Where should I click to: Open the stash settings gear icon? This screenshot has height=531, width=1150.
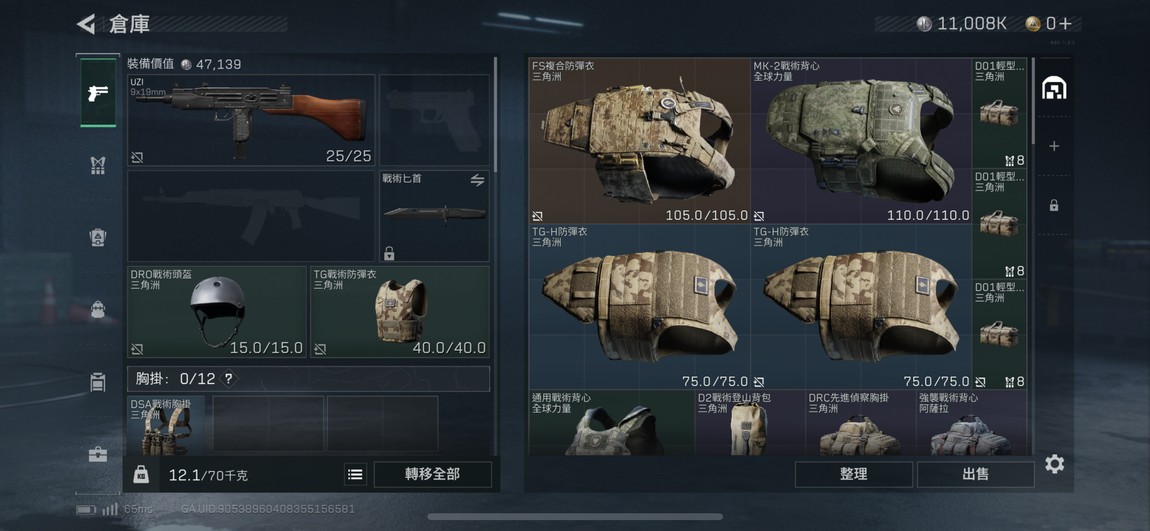coord(1055,464)
